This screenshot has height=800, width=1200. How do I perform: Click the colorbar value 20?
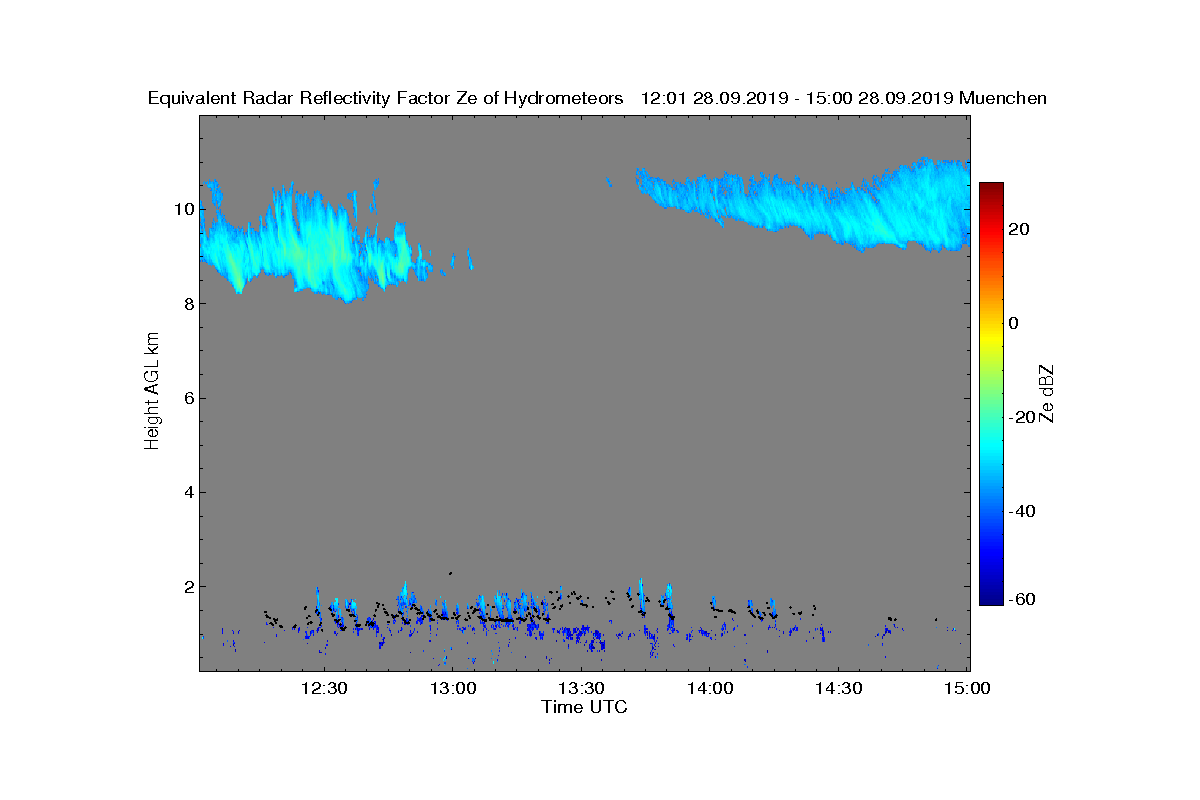point(1021,229)
